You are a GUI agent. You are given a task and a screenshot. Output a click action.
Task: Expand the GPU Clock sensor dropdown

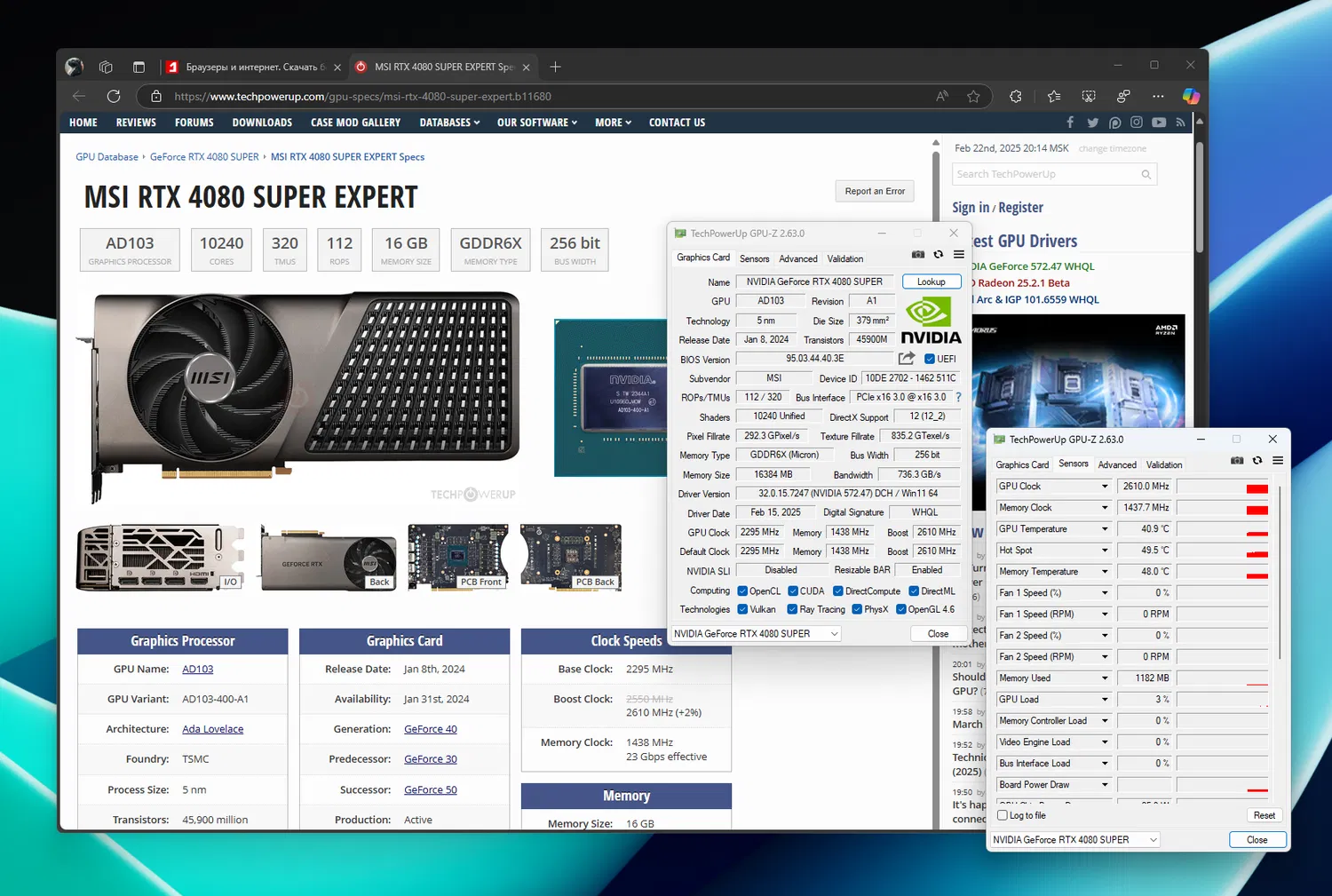(x=1105, y=487)
